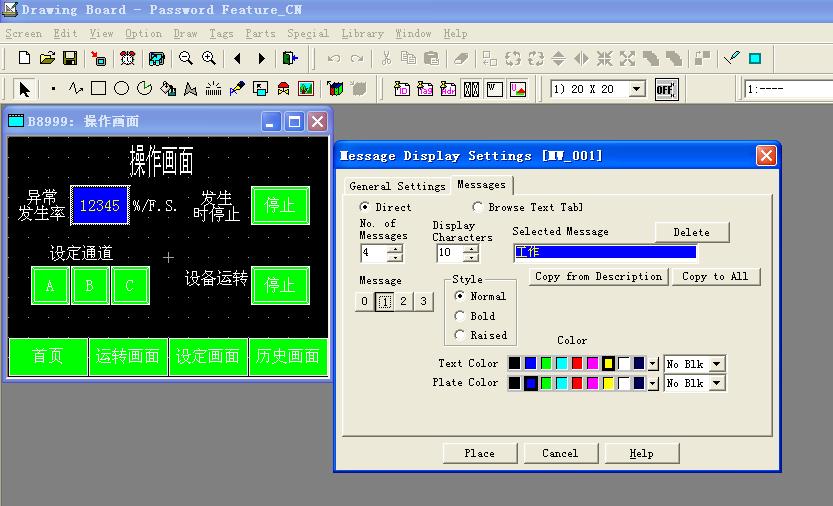Pick the red Text Color swatch
The width and height of the screenshot is (833, 506).
click(x=577, y=364)
